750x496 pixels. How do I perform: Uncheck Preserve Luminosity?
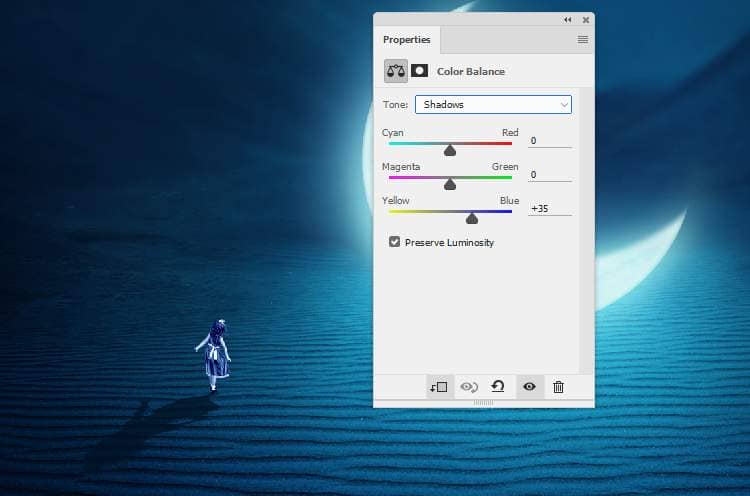(394, 242)
